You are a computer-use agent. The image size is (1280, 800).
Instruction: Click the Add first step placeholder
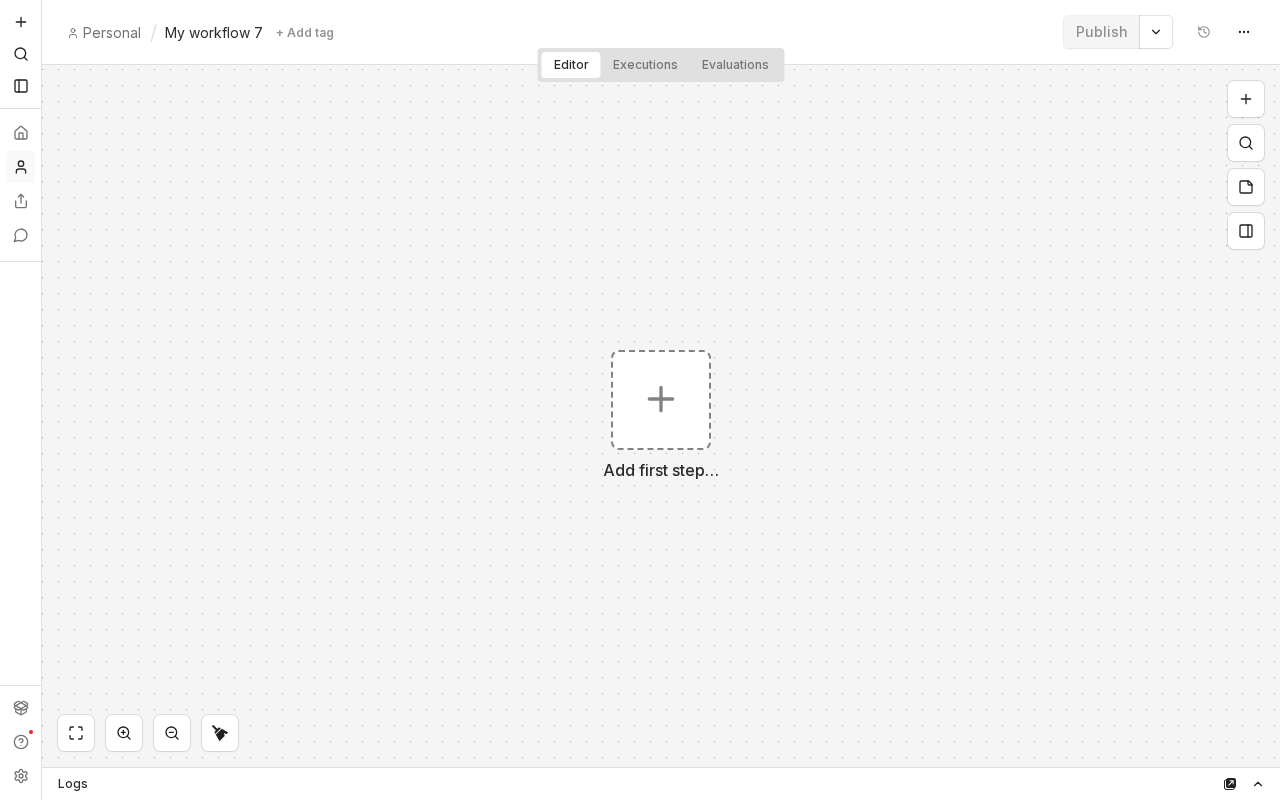[661, 400]
